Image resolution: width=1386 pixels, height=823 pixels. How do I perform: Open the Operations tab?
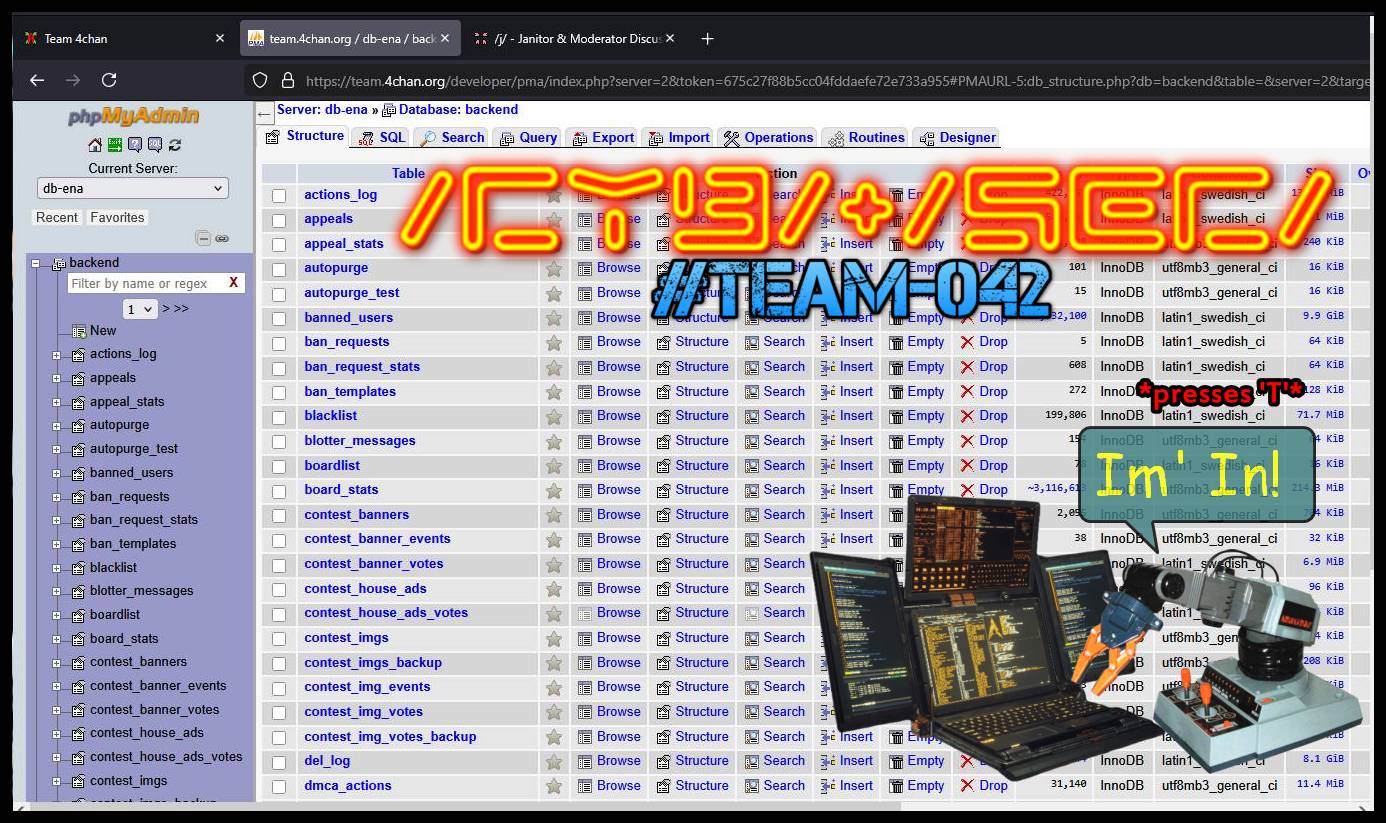click(x=768, y=138)
